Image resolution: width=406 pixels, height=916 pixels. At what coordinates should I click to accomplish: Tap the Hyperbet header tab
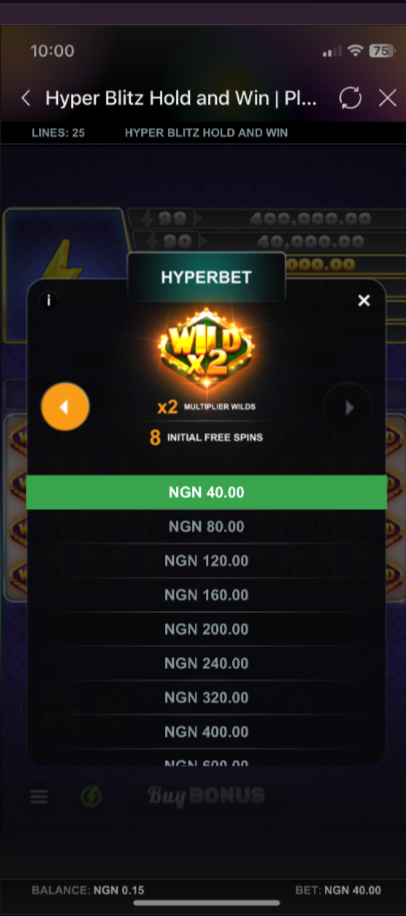206,277
